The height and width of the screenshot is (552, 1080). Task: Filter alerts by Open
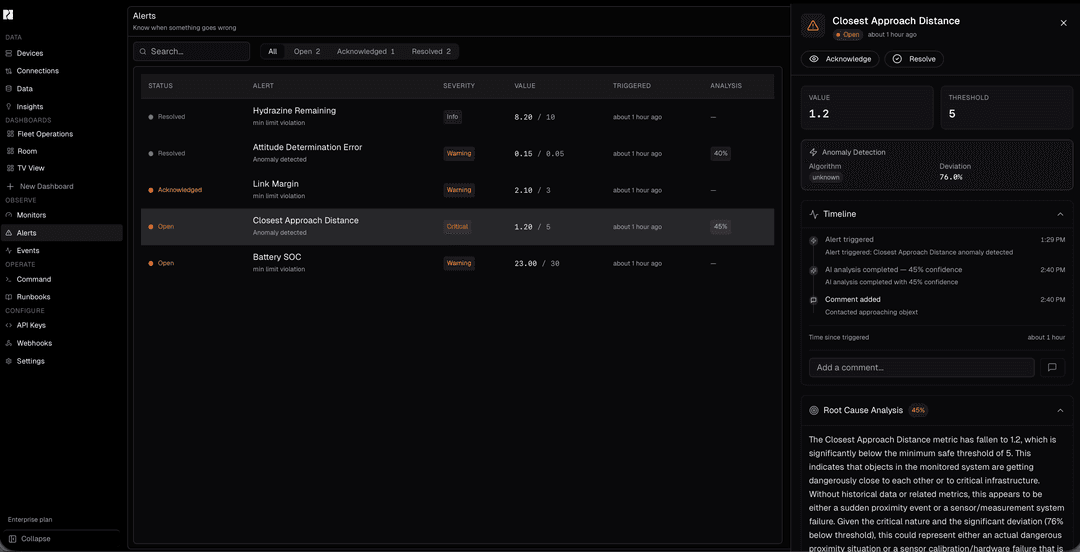click(307, 52)
